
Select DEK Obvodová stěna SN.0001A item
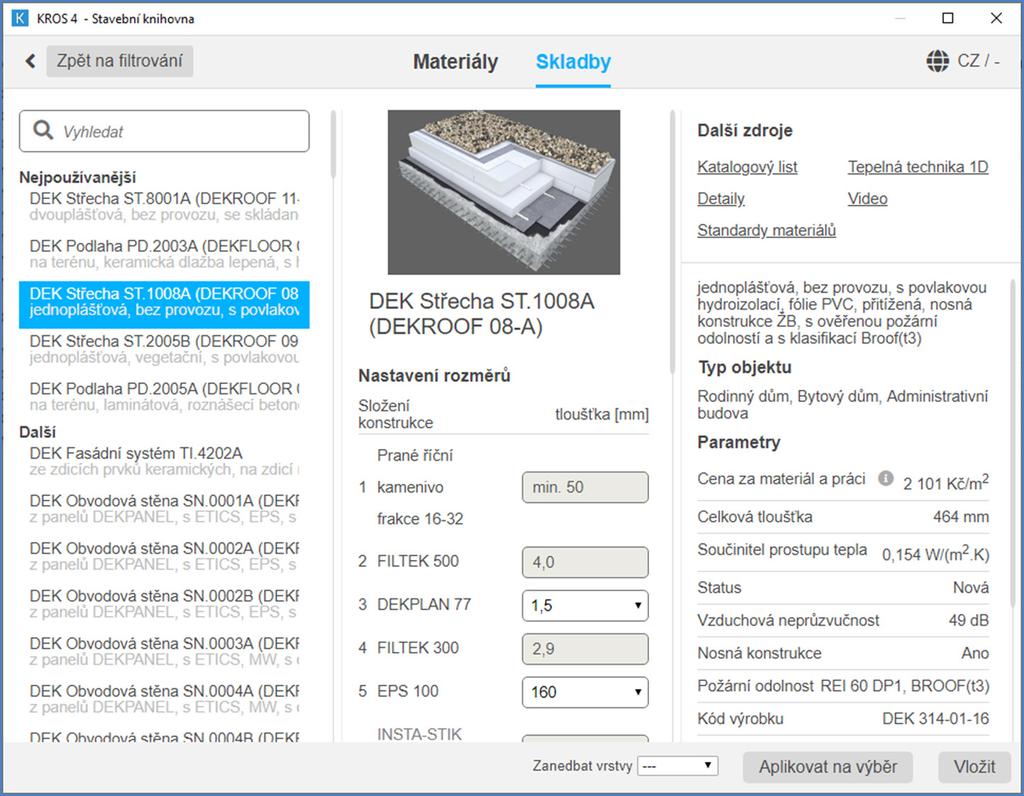[165, 509]
